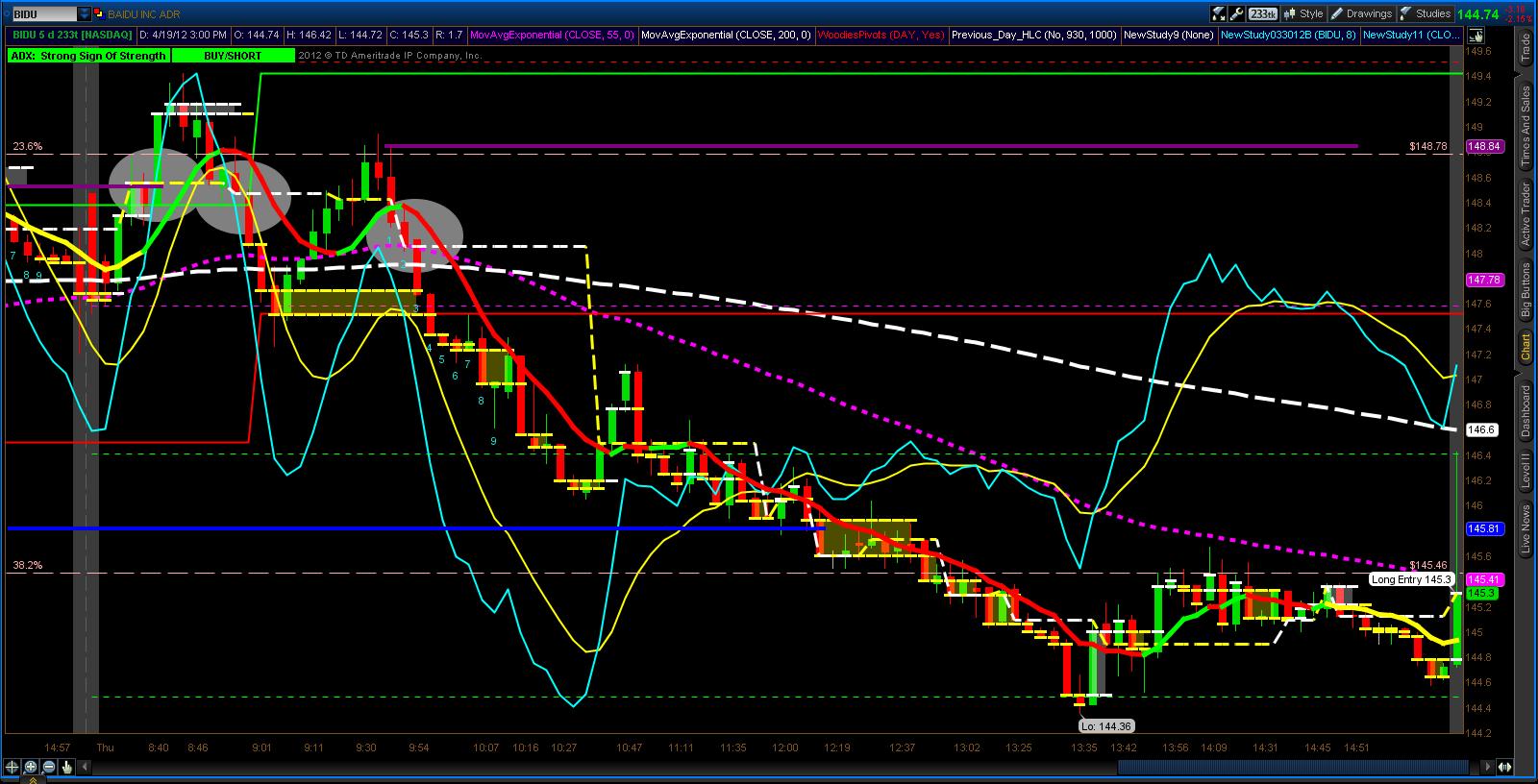Click the time axis expand arrows icon

(1504, 767)
